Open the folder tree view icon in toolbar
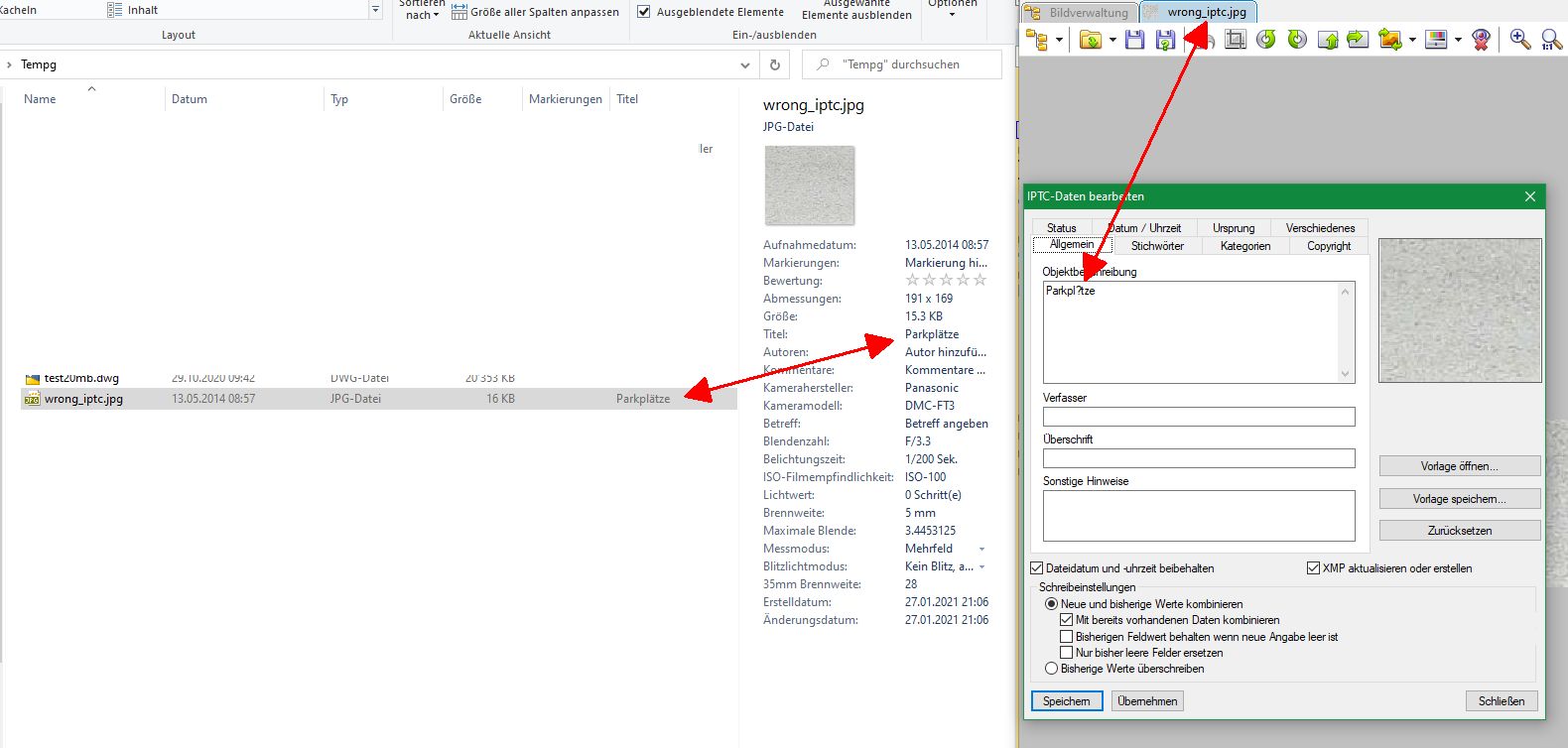This screenshot has height=748, width=1568. point(1037,40)
